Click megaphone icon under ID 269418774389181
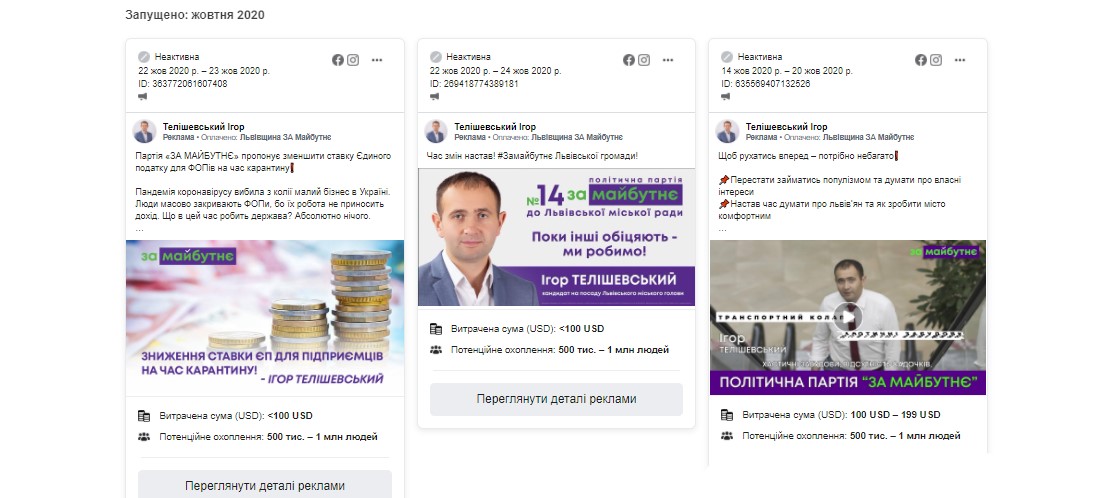Viewport: 1112px width, 498px height. pyautogui.click(x=434, y=96)
